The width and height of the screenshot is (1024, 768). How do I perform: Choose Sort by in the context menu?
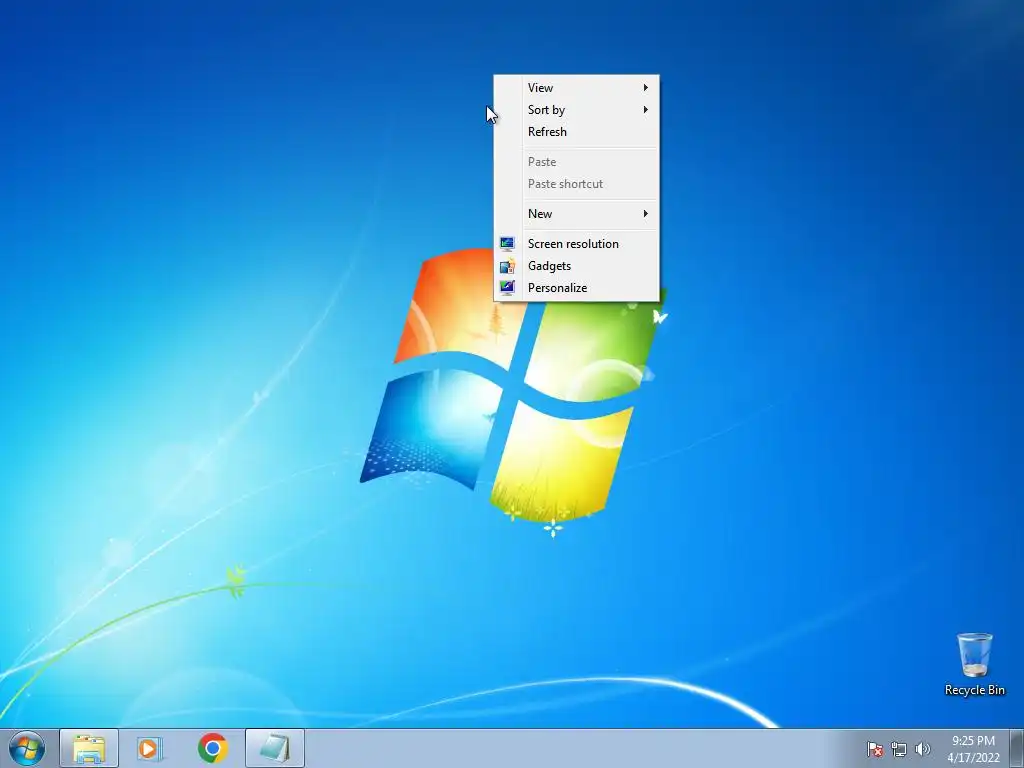576,110
